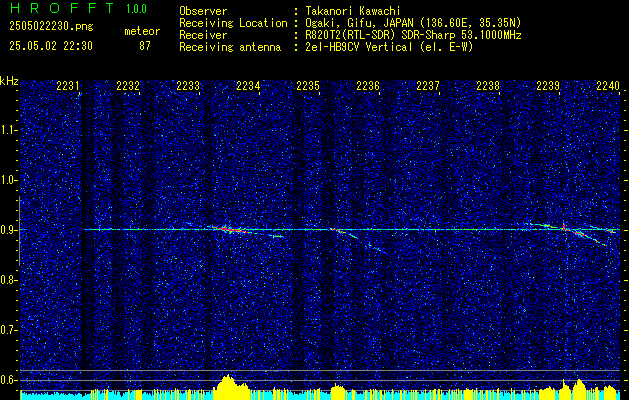629x400 pixels.
Task: Click the 2235 time marker
Action: click(308, 85)
